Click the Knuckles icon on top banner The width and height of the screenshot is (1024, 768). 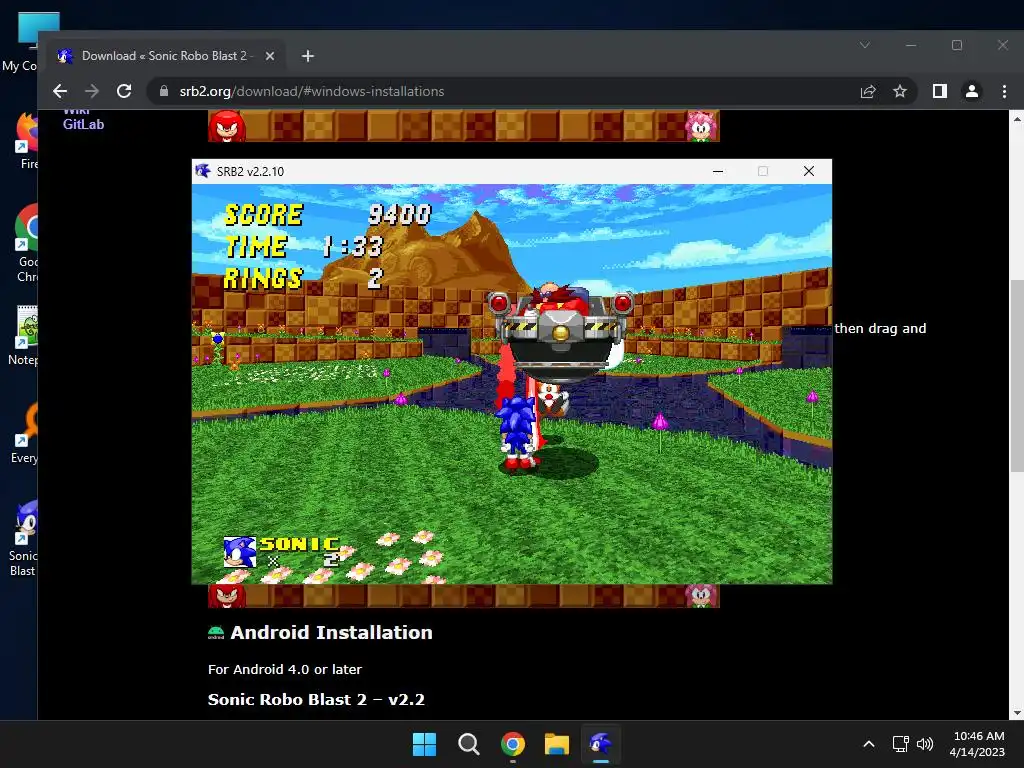(227, 125)
